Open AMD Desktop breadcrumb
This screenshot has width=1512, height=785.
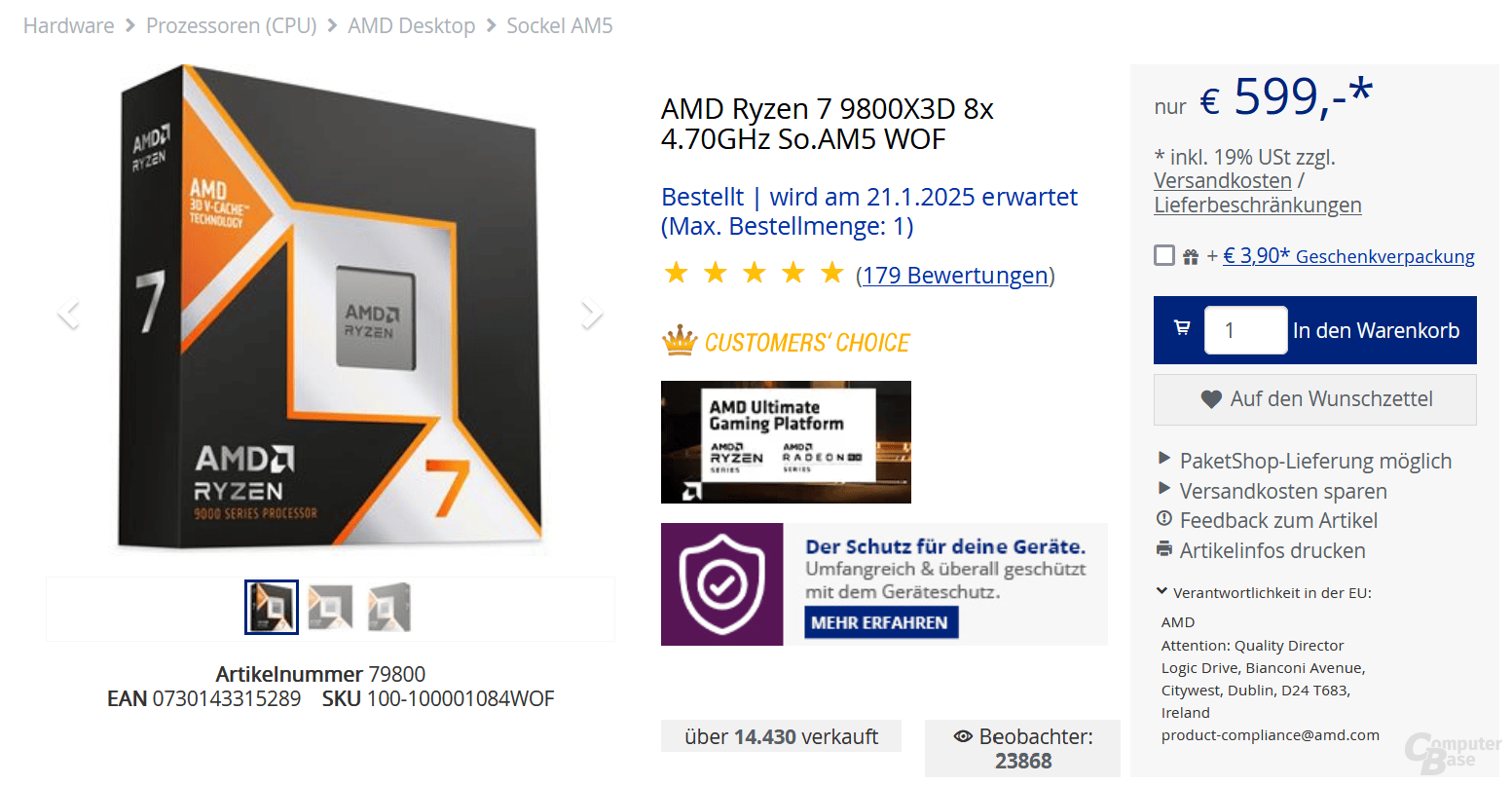[412, 25]
